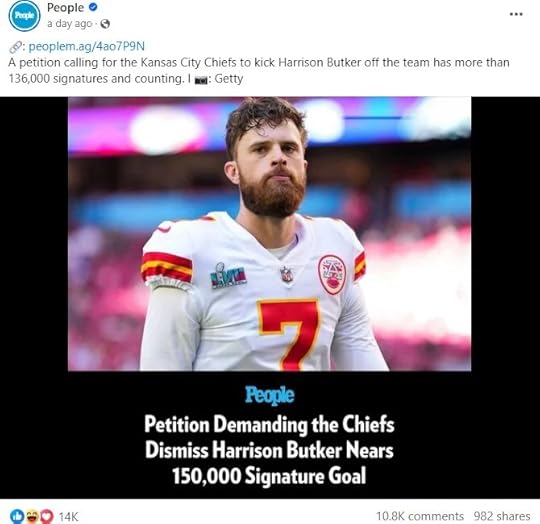Image resolution: width=540 pixels, height=524 pixels.
Task: Click the People page name
Action: (x=65, y=8)
